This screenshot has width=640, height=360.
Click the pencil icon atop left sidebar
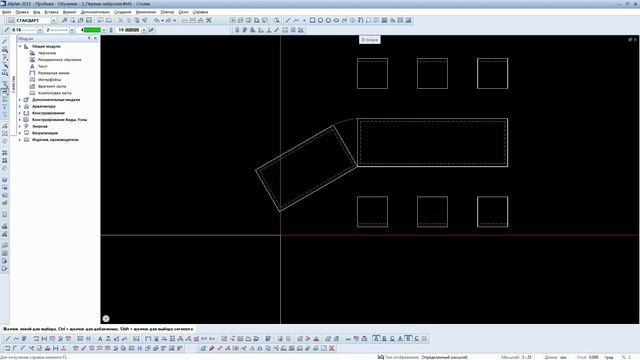(x=5, y=41)
